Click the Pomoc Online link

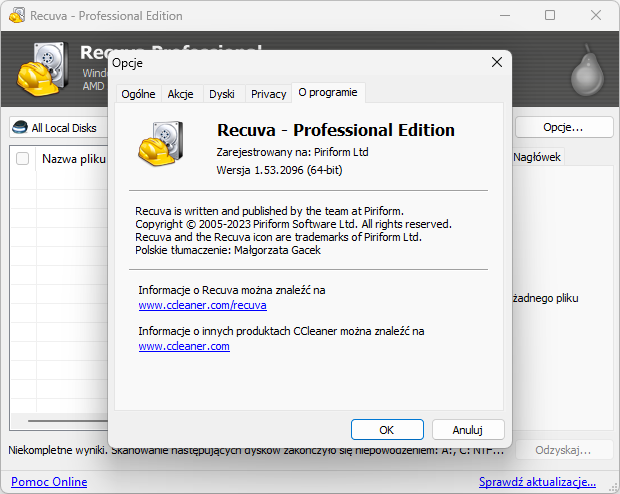pyautogui.click(x=49, y=482)
